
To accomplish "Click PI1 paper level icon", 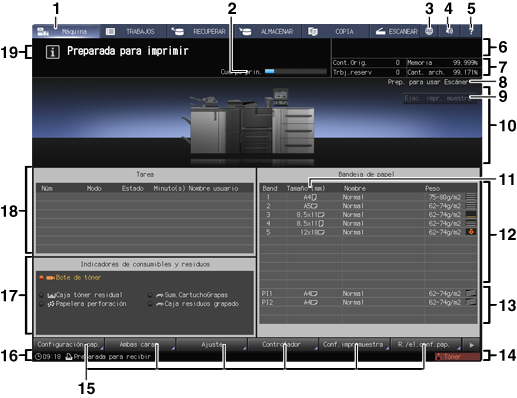I will click(x=471, y=293).
